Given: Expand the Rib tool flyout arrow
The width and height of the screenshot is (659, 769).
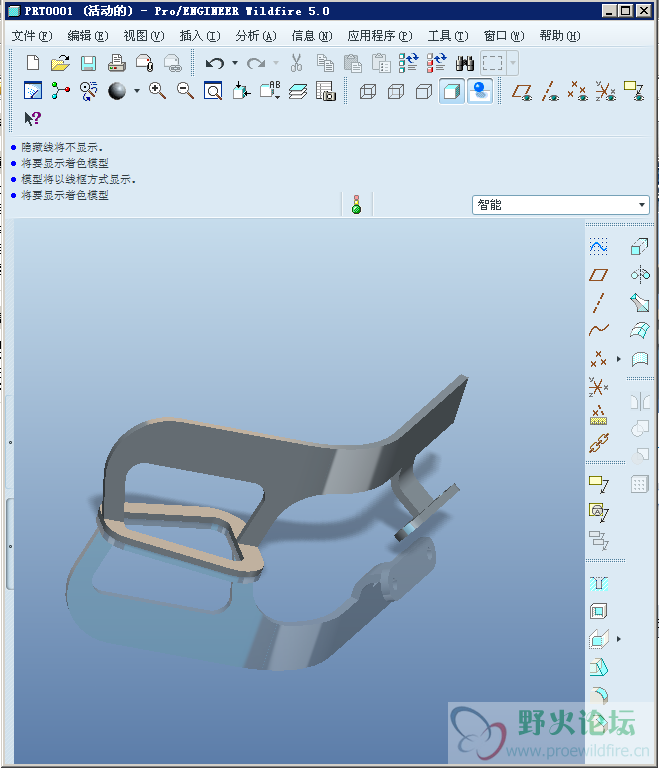Looking at the screenshot, I should point(619,639).
